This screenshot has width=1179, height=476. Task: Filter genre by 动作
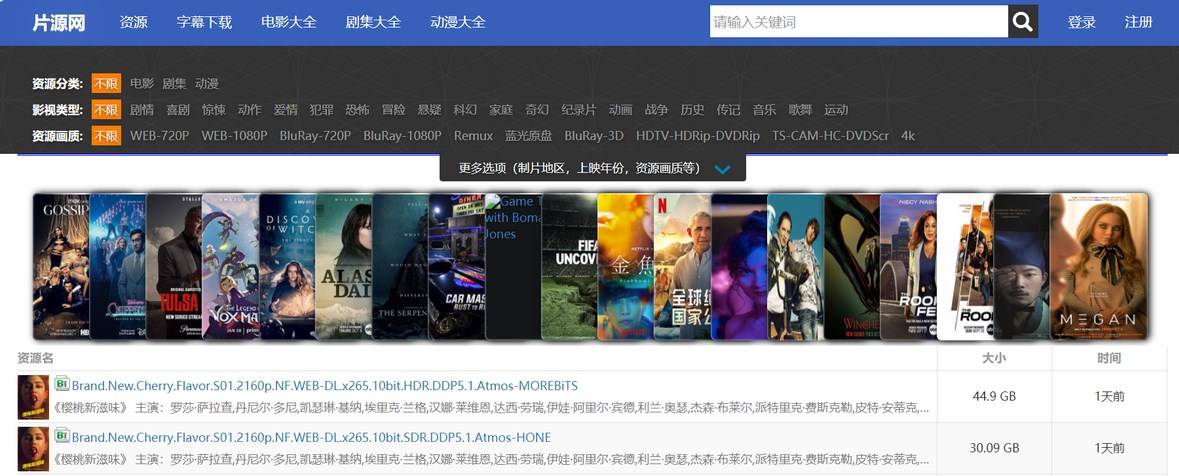click(250, 110)
